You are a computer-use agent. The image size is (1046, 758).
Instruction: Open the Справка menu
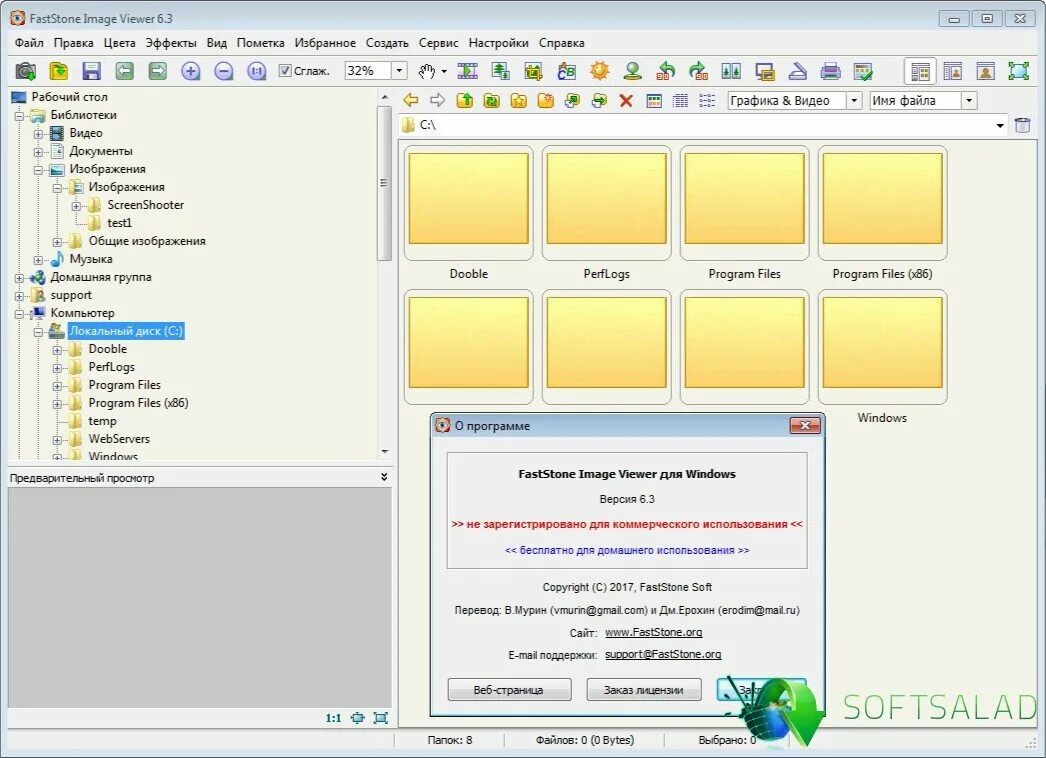click(561, 43)
